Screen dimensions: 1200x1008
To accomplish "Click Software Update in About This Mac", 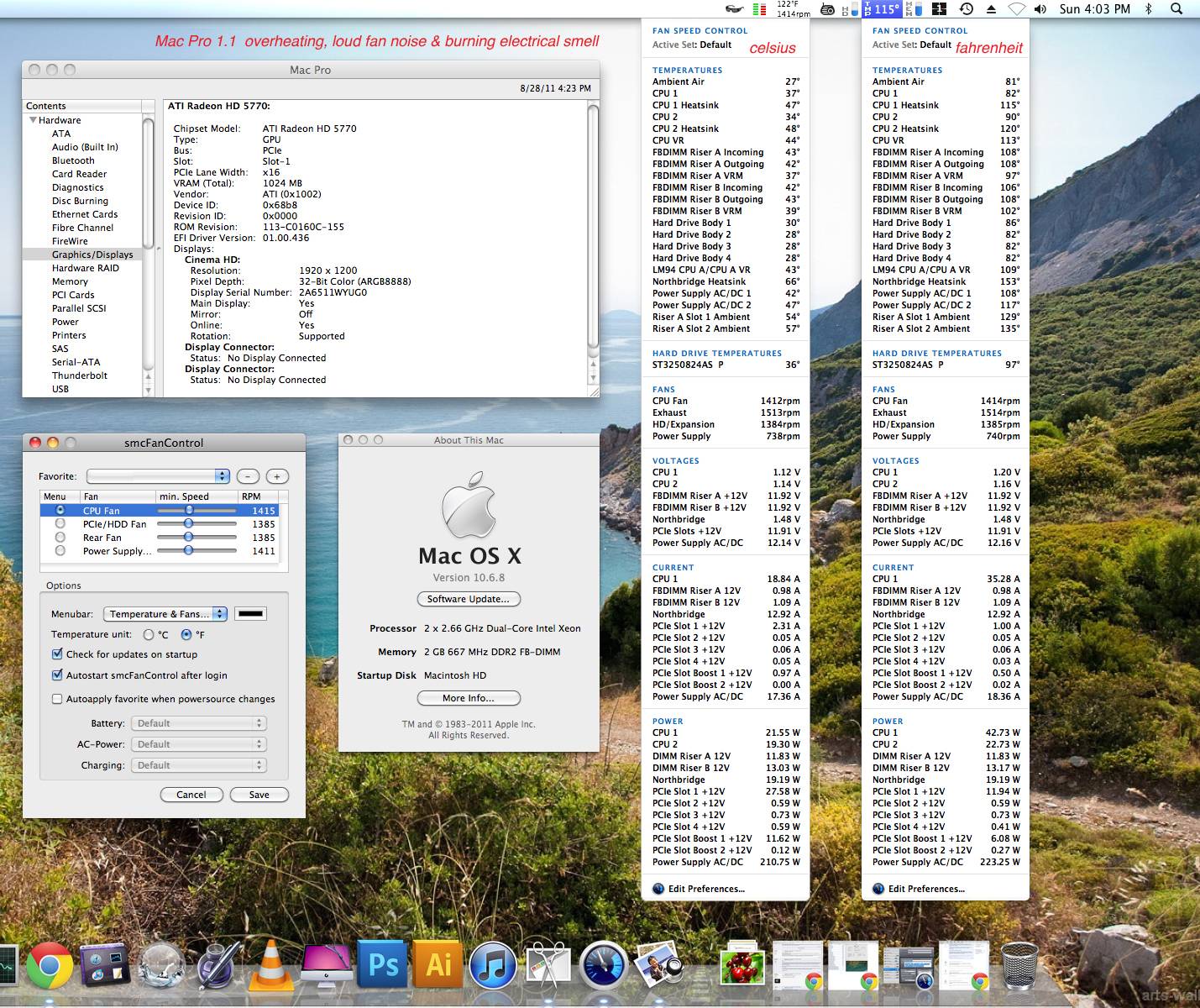I will click(469, 599).
